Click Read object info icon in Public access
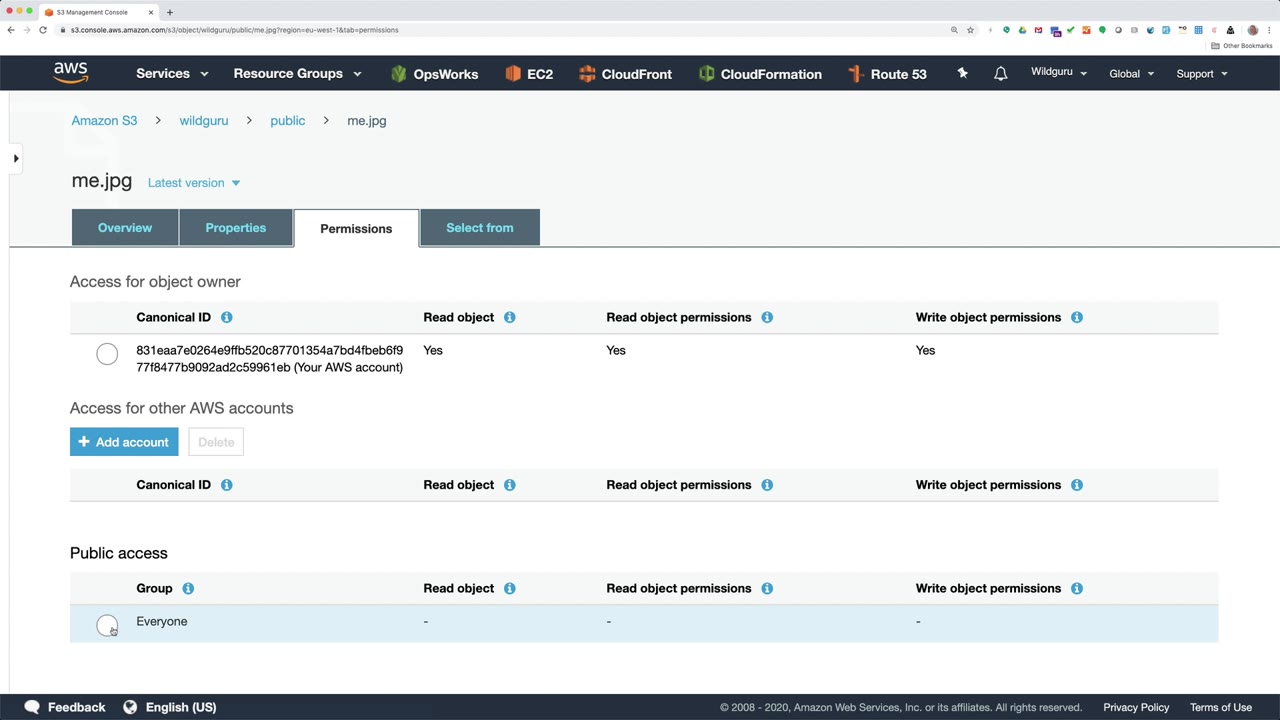 coord(509,588)
